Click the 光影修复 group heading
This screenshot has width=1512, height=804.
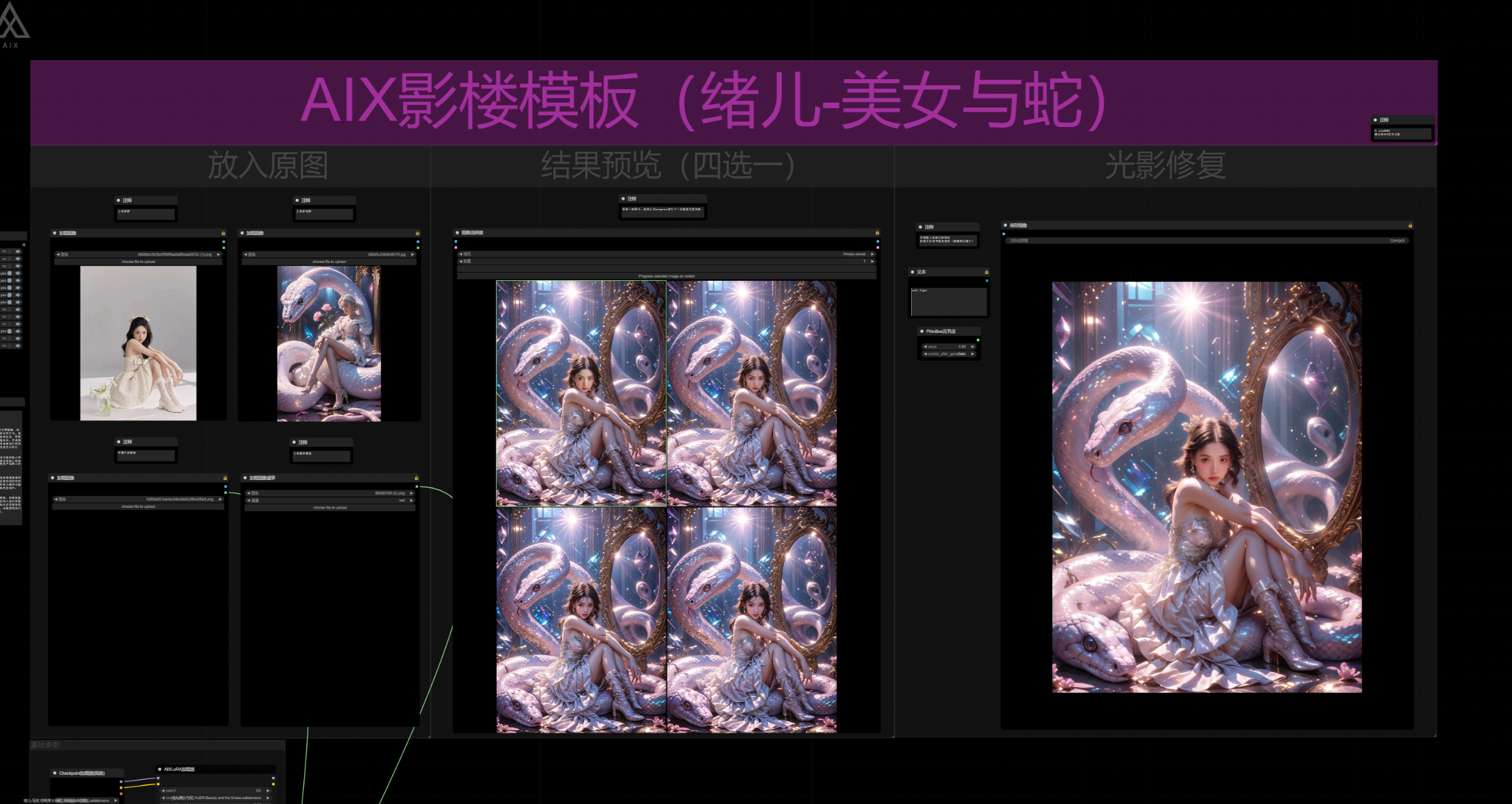pos(1165,166)
